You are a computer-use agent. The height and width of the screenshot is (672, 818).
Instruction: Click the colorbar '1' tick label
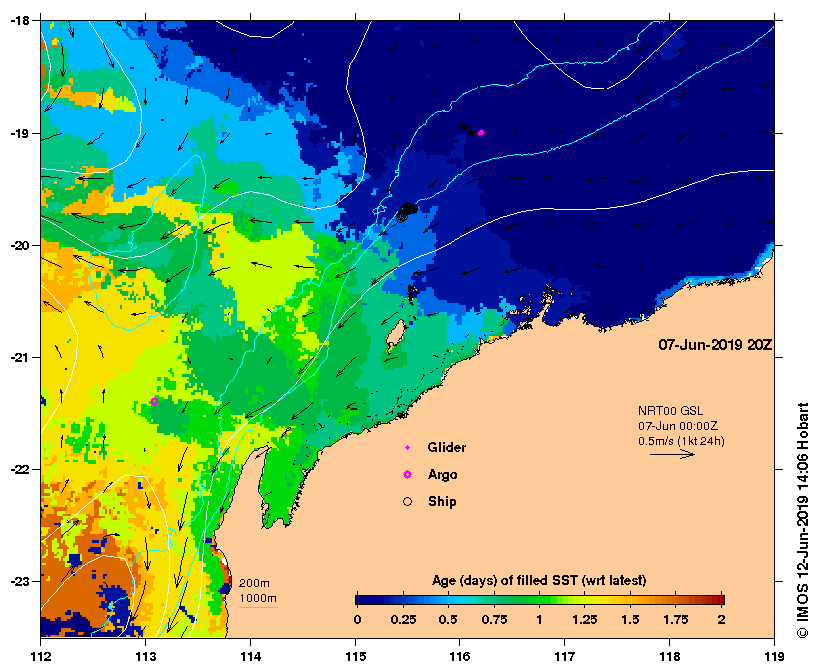[539, 619]
